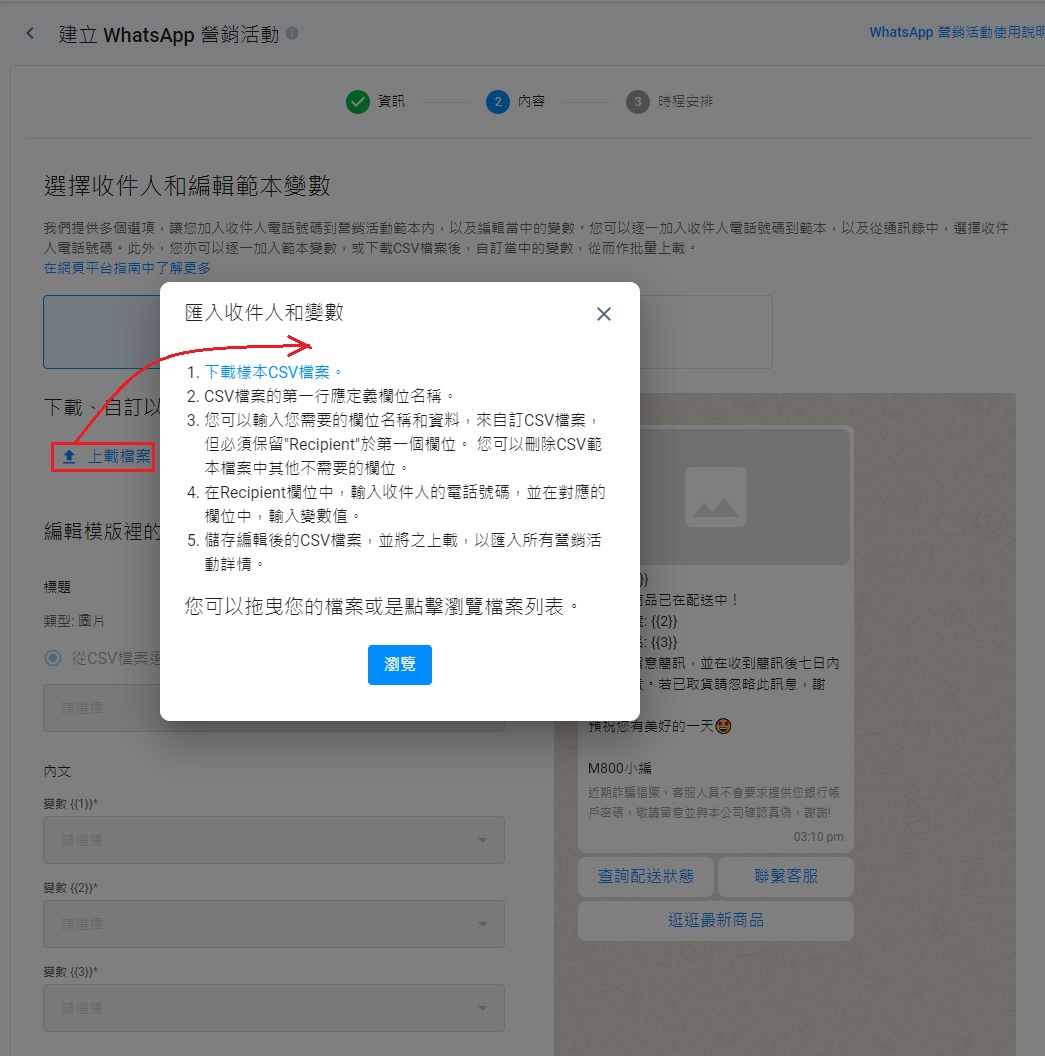Viewport: 1045px width, 1056px height.
Task: Click 逛逛最新商品 preview button
Action: [716, 920]
